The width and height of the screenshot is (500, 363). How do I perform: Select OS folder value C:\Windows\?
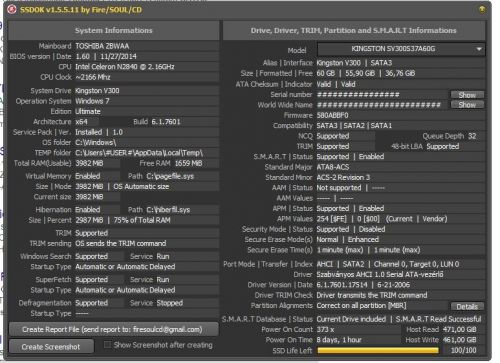95,142
